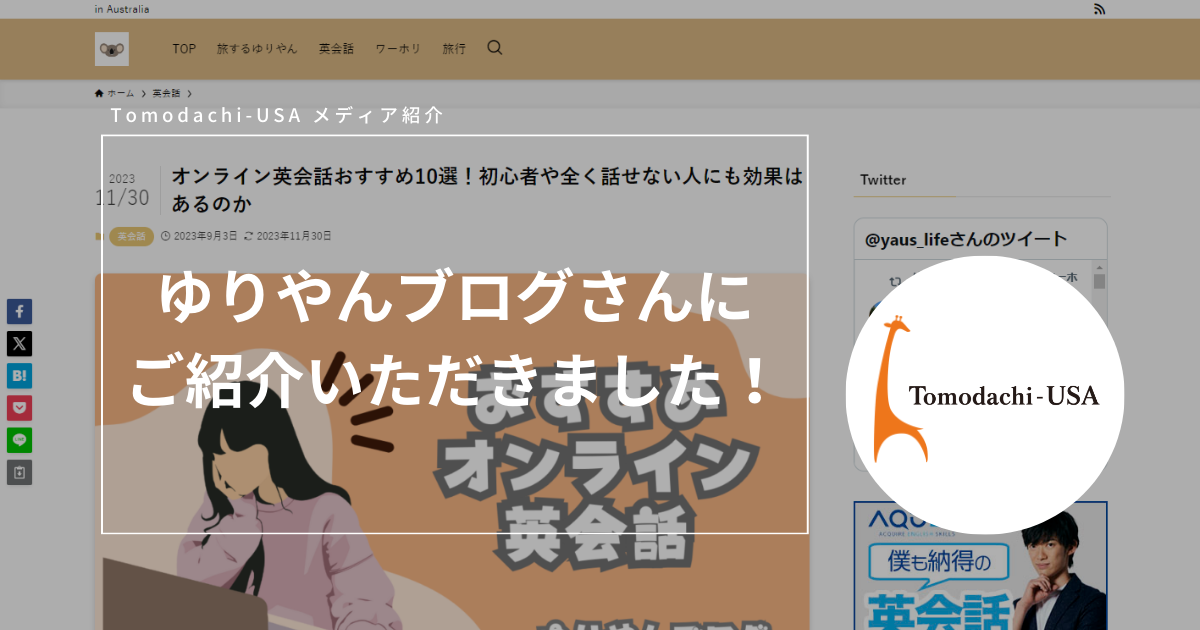Open the RSS feed icon
Screen dimensions: 1200x630
coord(1100,9)
